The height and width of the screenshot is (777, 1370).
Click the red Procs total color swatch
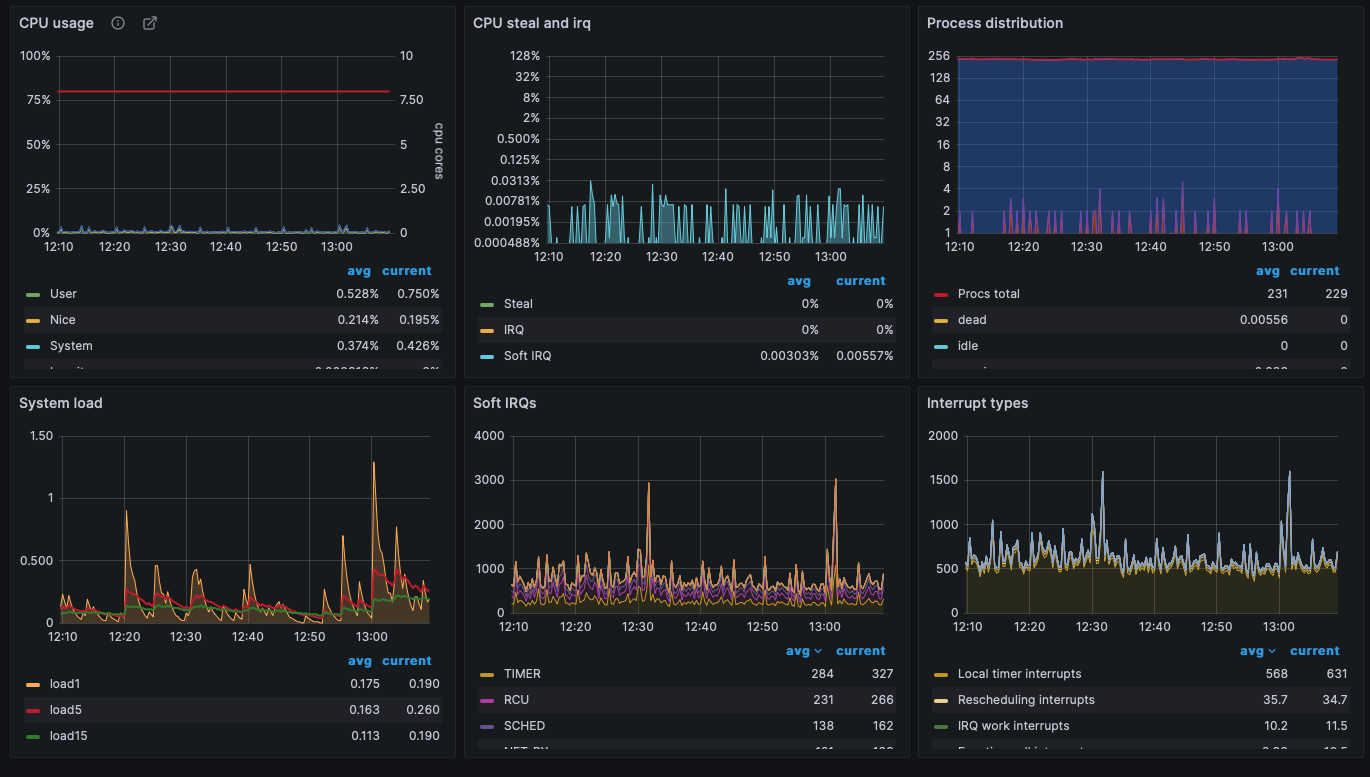click(x=941, y=294)
